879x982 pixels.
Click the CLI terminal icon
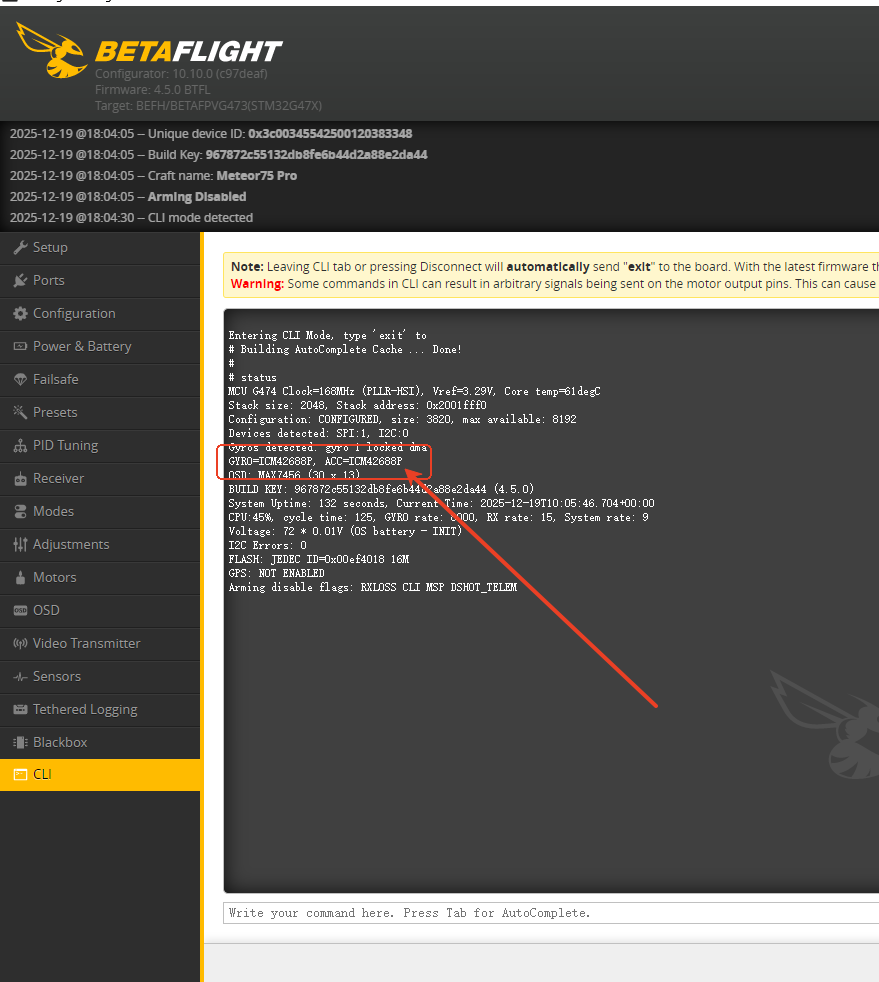tap(21, 775)
